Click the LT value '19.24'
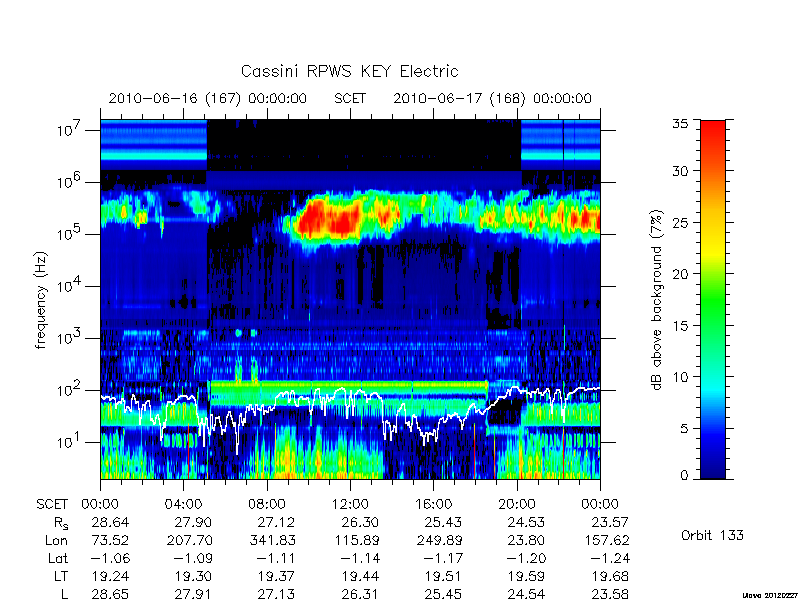 [110, 577]
